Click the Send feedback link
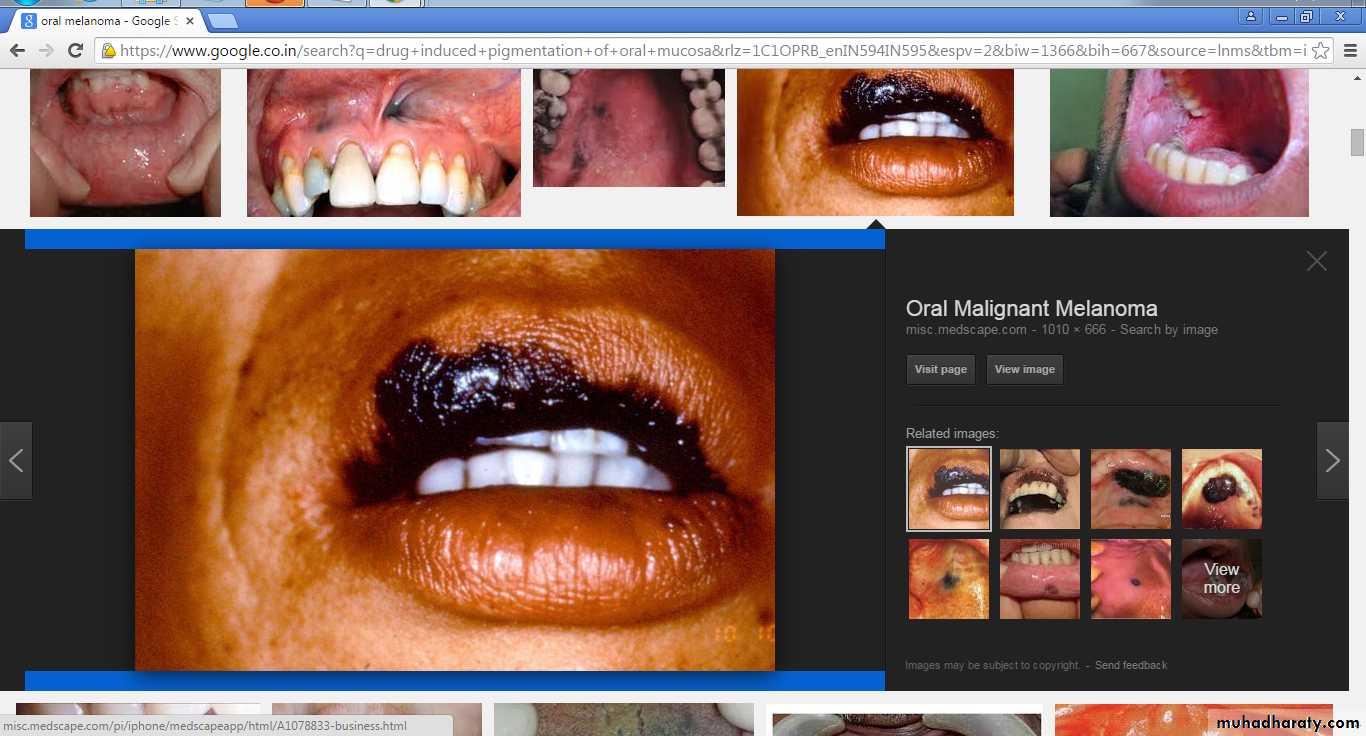This screenshot has width=1366, height=736. click(1130, 665)
